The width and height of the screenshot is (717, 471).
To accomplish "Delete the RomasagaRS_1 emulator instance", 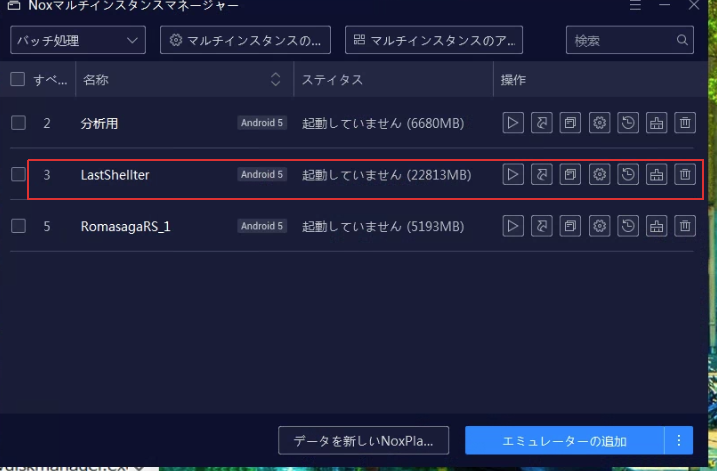I will click(x=685, y=226).
